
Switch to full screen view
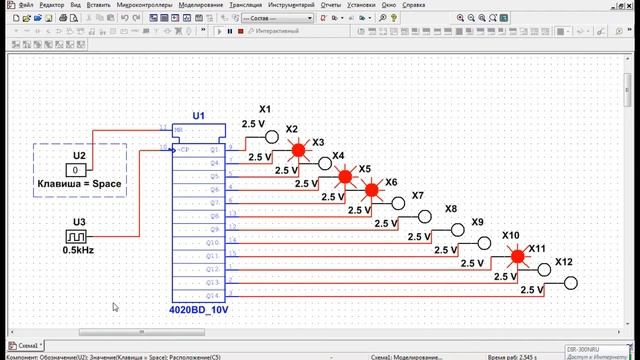coord(504,18)
